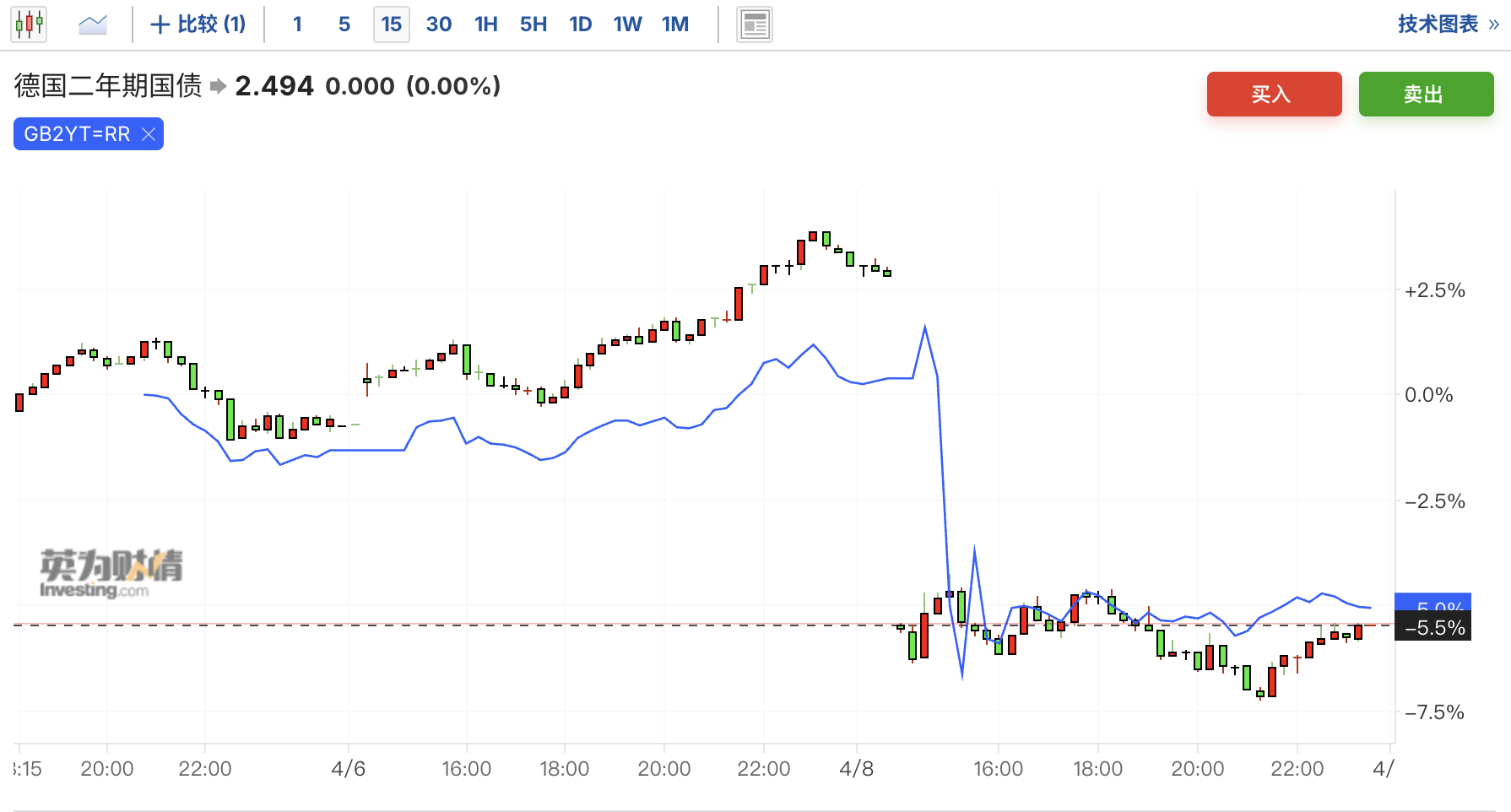Select the 5H timeframe
This screenshot has width=1511, height=812.
click(533, 24)
